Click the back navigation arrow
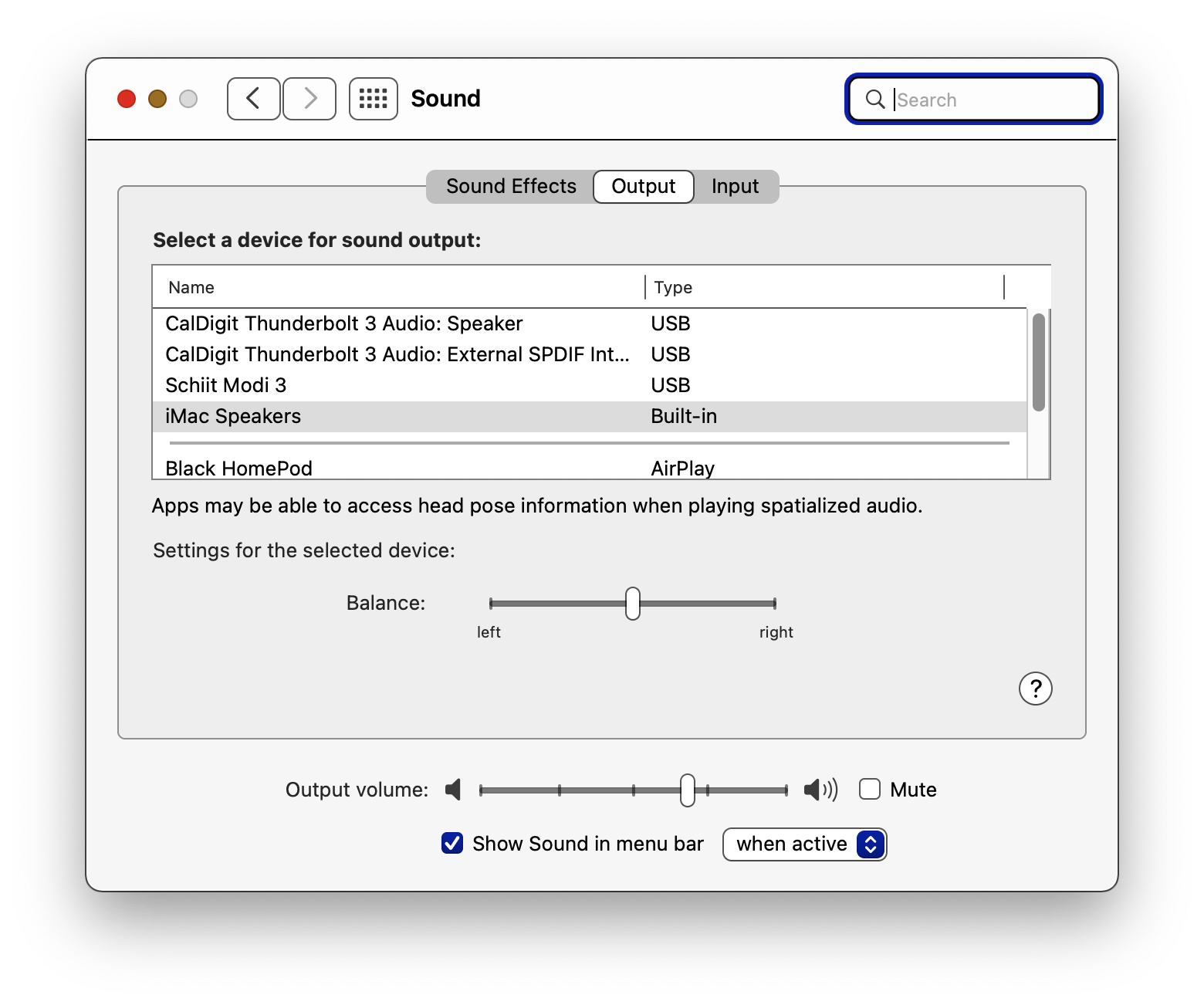 [253, 99]
